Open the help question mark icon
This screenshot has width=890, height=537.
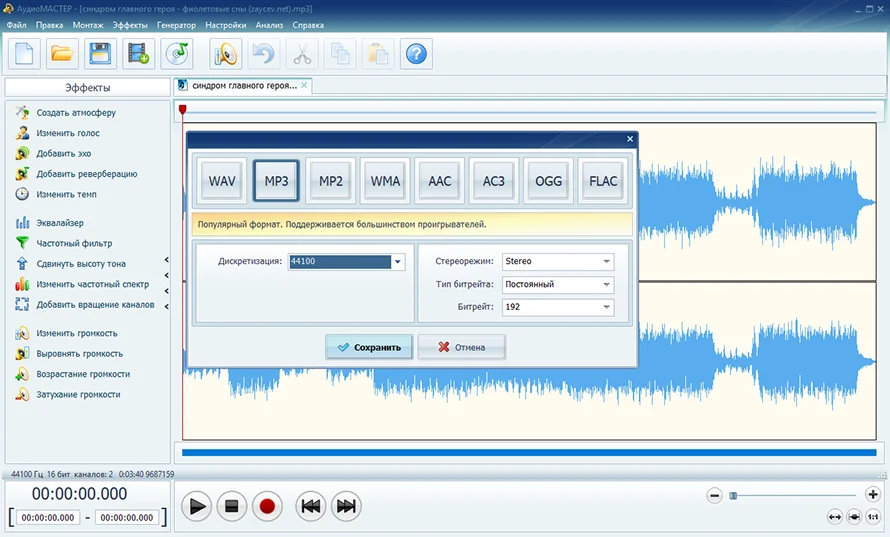[x=416, y=54]
